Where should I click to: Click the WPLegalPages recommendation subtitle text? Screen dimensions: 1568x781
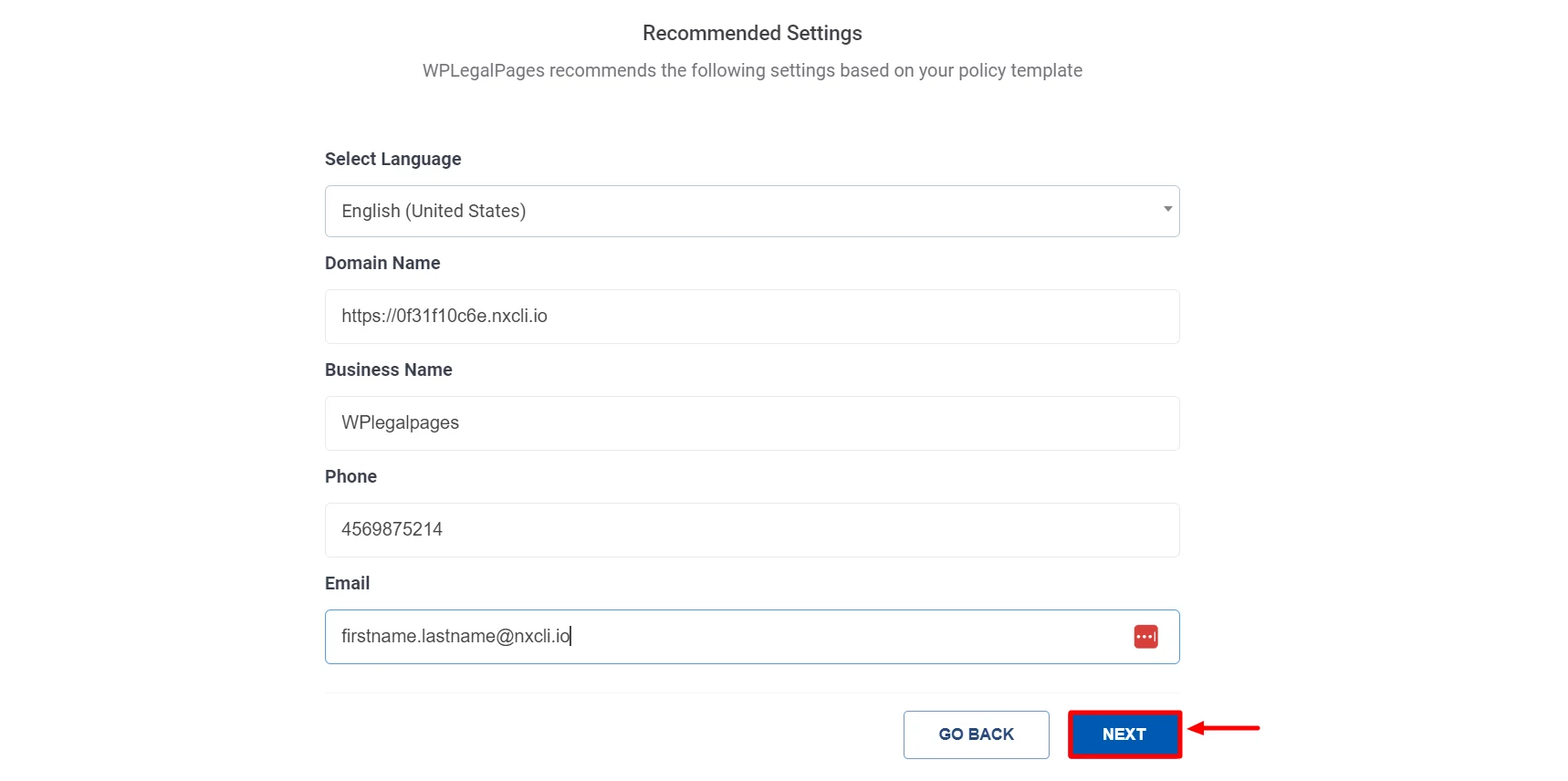coord(752,71)
